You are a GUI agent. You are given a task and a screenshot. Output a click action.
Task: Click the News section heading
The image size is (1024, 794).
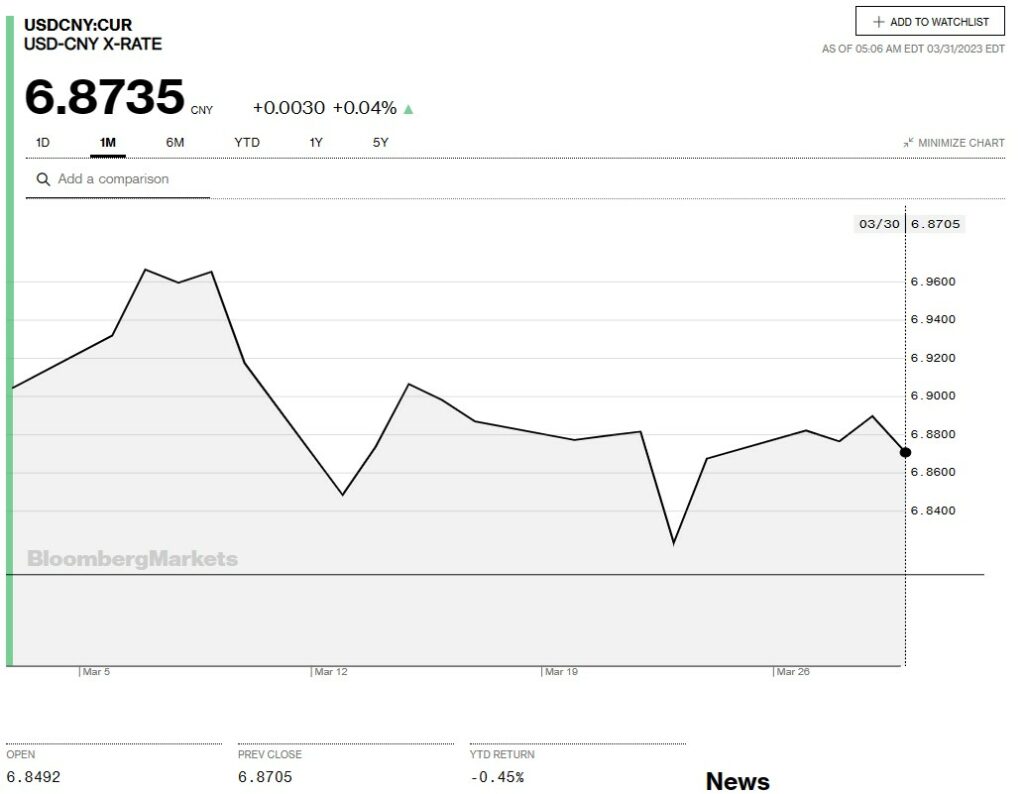(x=737, y=781)
